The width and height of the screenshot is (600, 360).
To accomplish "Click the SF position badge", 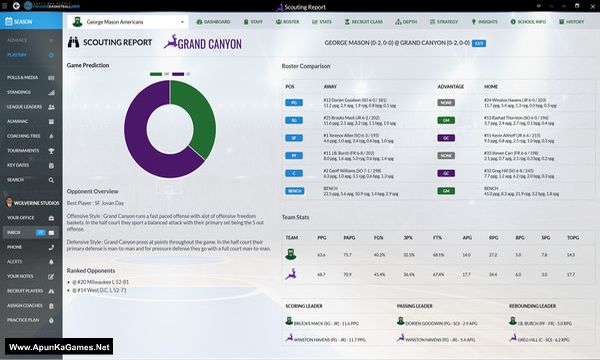I will (294, 138).
